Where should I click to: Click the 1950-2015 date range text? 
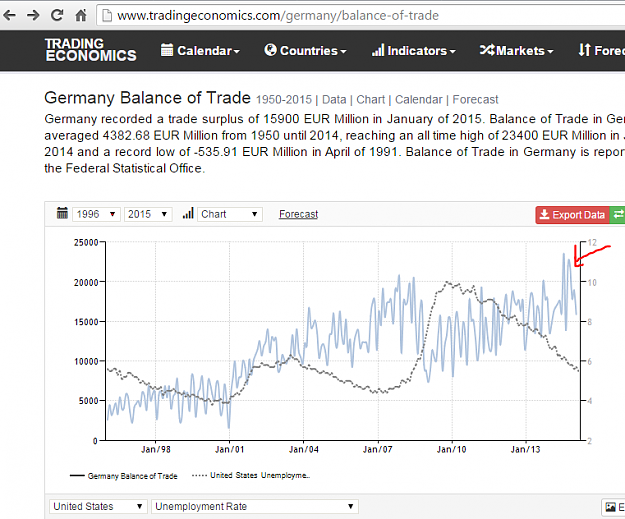click(284, 99)
